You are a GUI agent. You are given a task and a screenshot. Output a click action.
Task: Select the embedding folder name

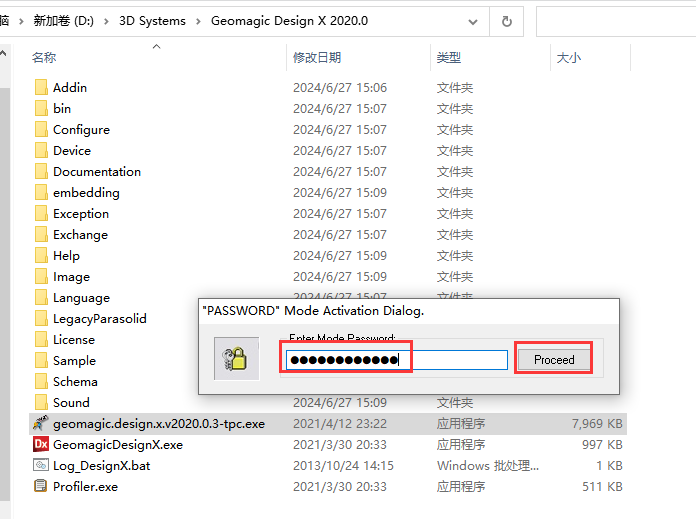tap(86, 193)
